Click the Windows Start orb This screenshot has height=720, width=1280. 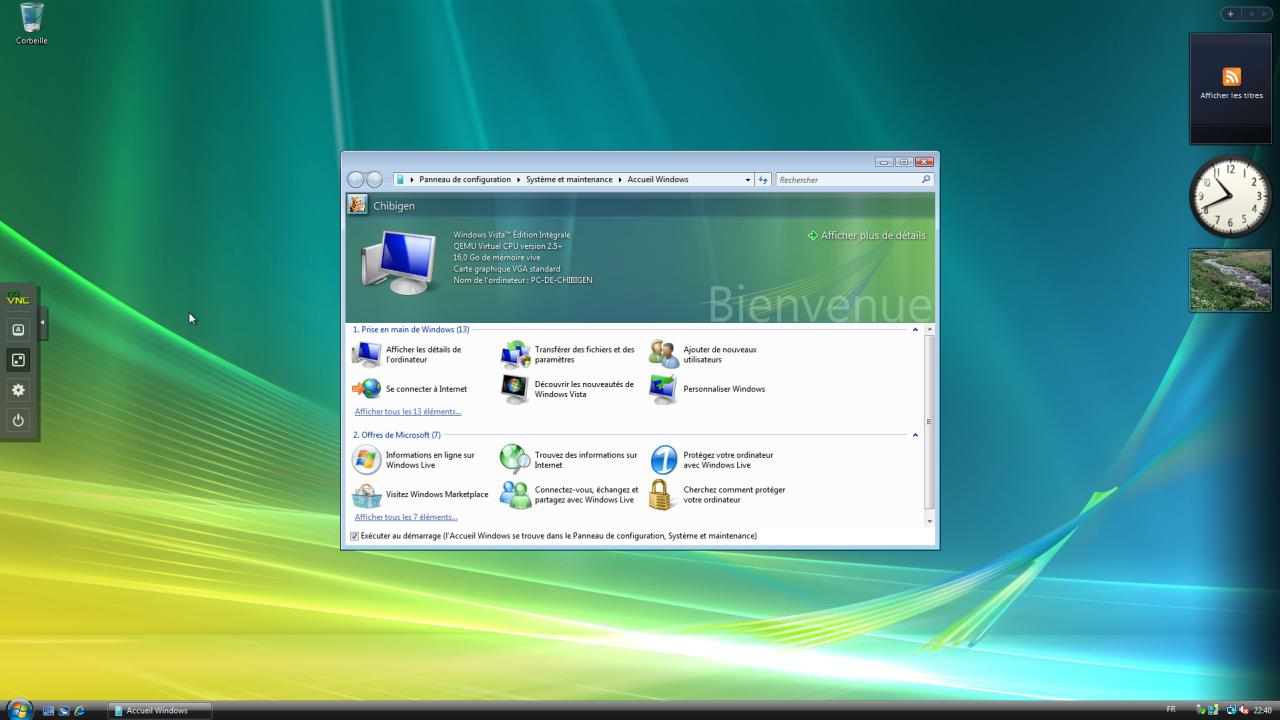point(19,710)
